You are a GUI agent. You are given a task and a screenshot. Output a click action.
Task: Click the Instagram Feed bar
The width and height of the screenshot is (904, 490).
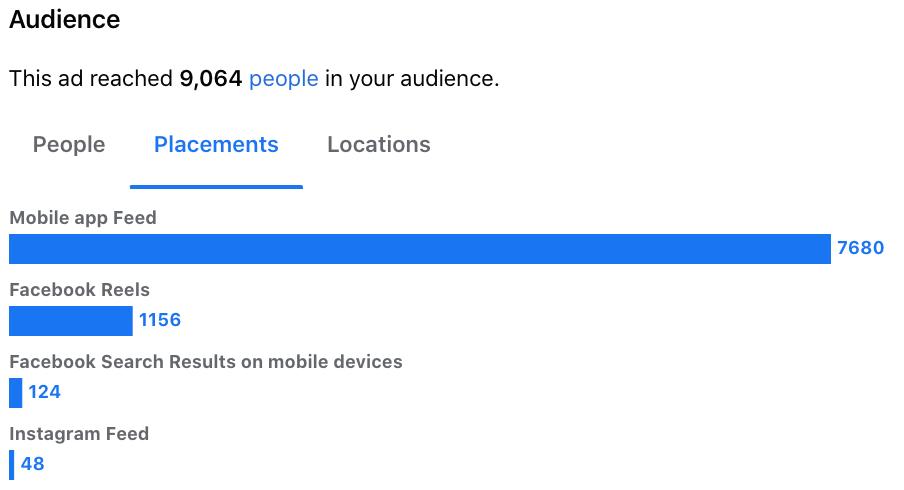click(x=12, y=465)
